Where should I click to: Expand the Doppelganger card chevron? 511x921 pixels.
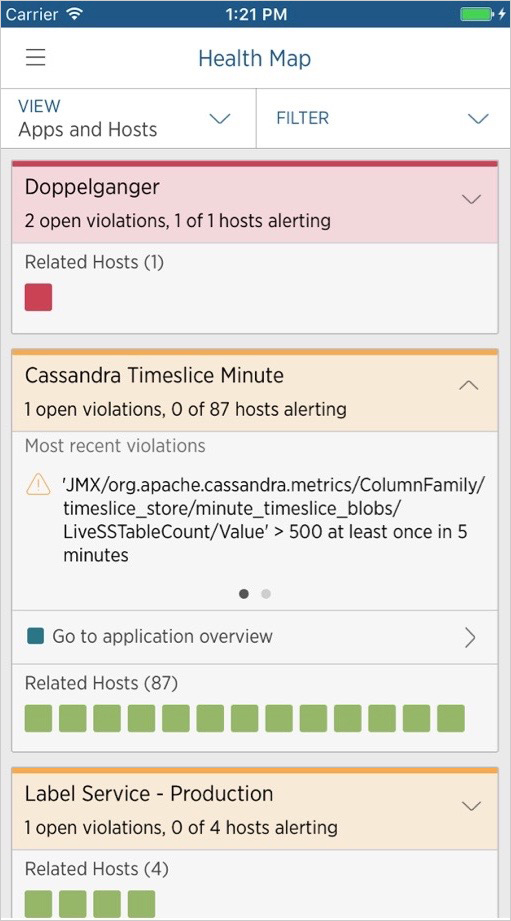(x=471, y=200)
